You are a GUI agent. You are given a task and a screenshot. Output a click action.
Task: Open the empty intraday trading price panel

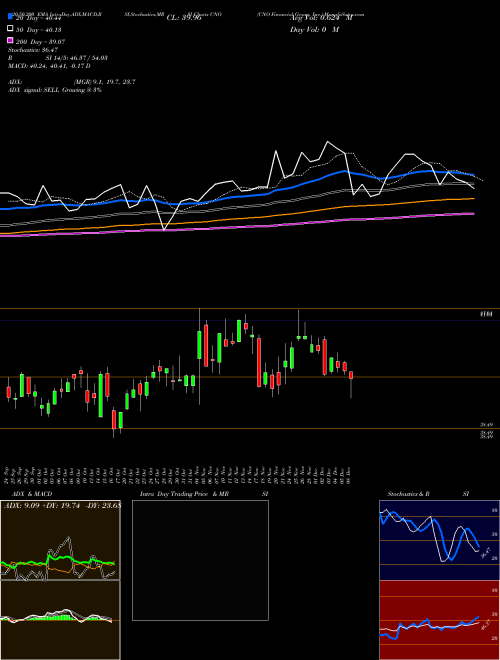pyautogui.click(x=200, y=560)
